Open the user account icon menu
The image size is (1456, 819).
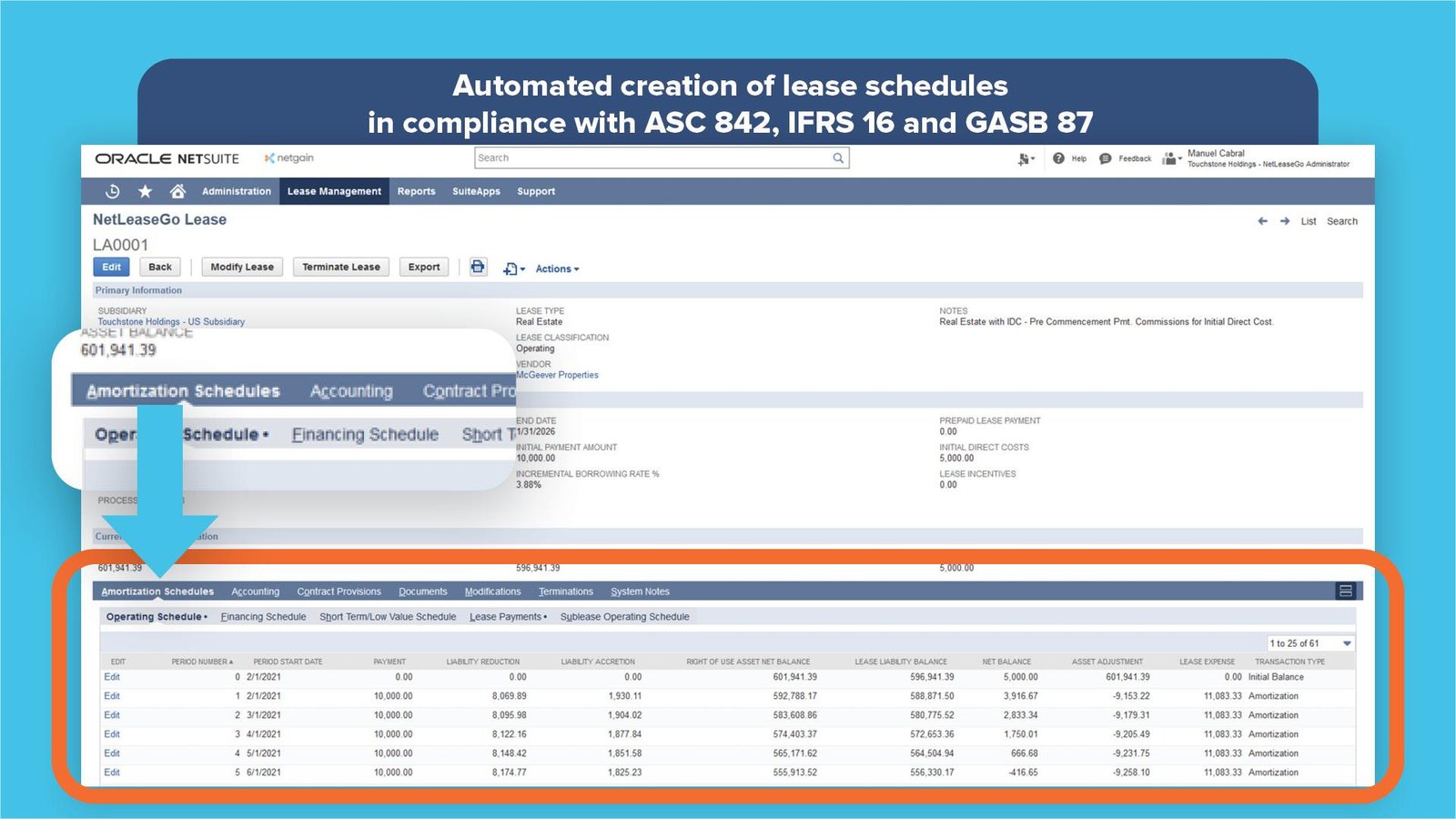(1171, 158)
